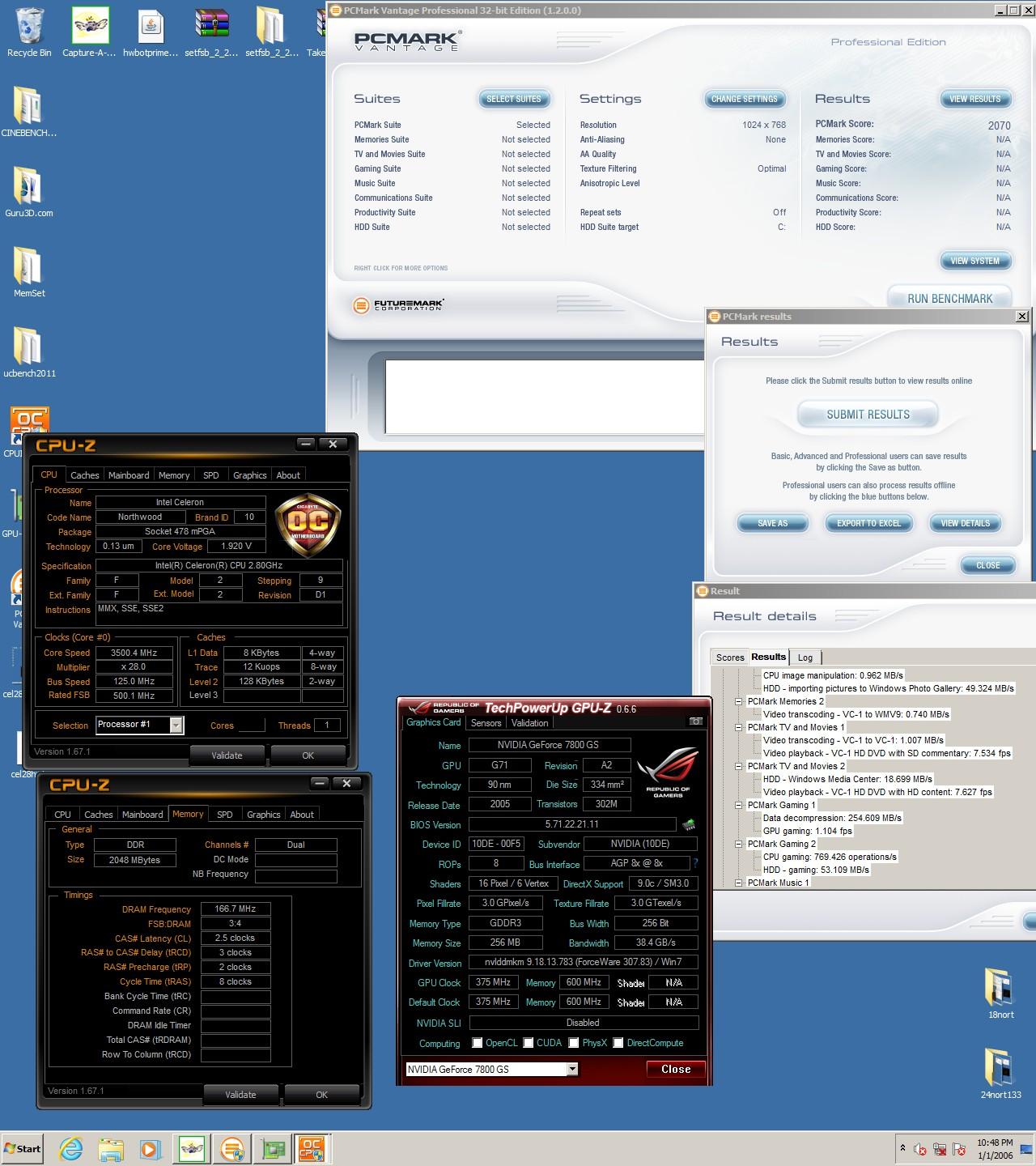Select the 18nort folder icon
This screenshot has width=1036, height=1166.
1000,994
